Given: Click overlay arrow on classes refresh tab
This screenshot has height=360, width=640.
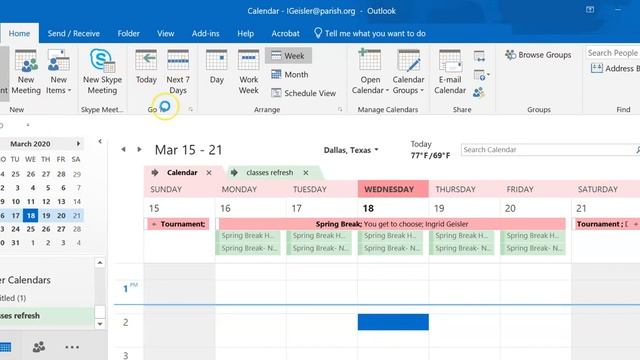Looking at the screenshot, I should click(x=234, y=173).
